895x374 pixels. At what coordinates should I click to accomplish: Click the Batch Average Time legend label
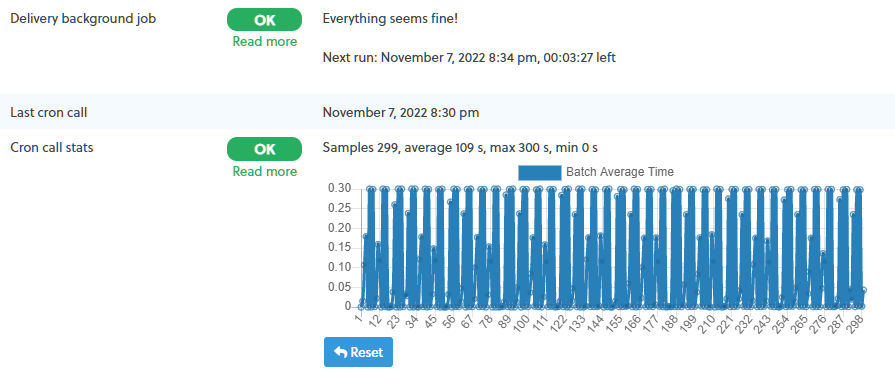[620, 172]
